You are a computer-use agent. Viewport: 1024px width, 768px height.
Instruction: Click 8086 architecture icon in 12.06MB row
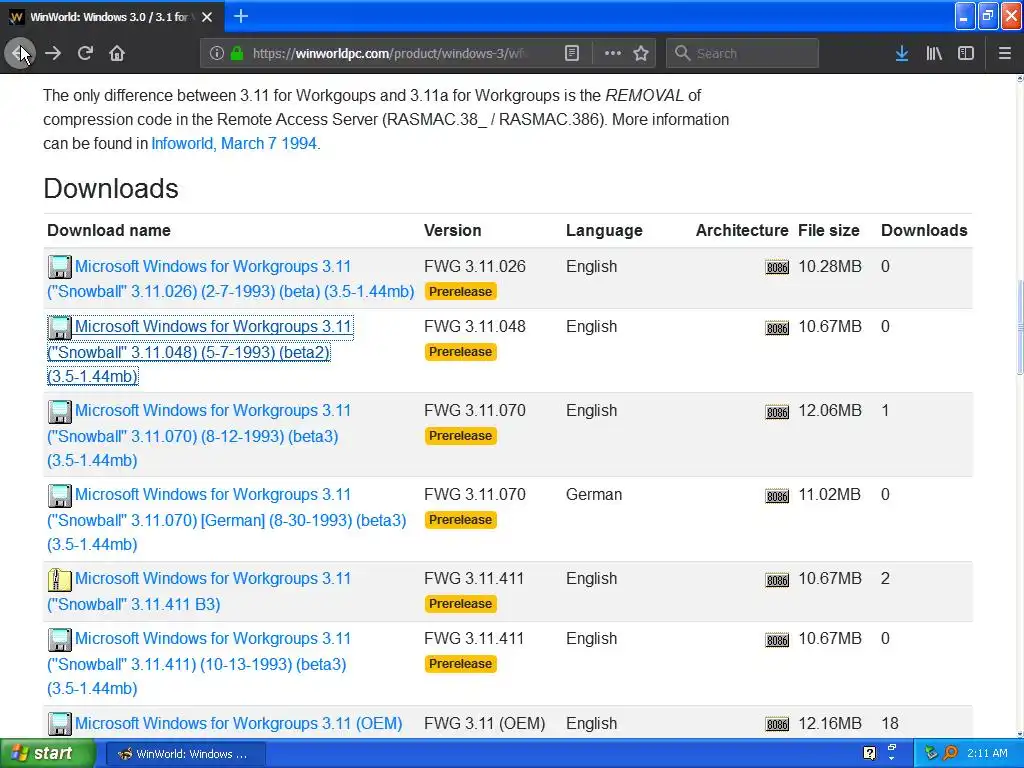pos(776,411)
